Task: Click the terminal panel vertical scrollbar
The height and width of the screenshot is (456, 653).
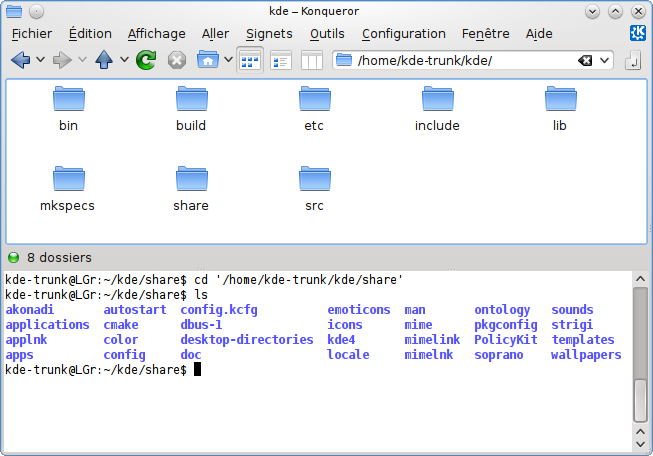Action: tap(640, 350)
